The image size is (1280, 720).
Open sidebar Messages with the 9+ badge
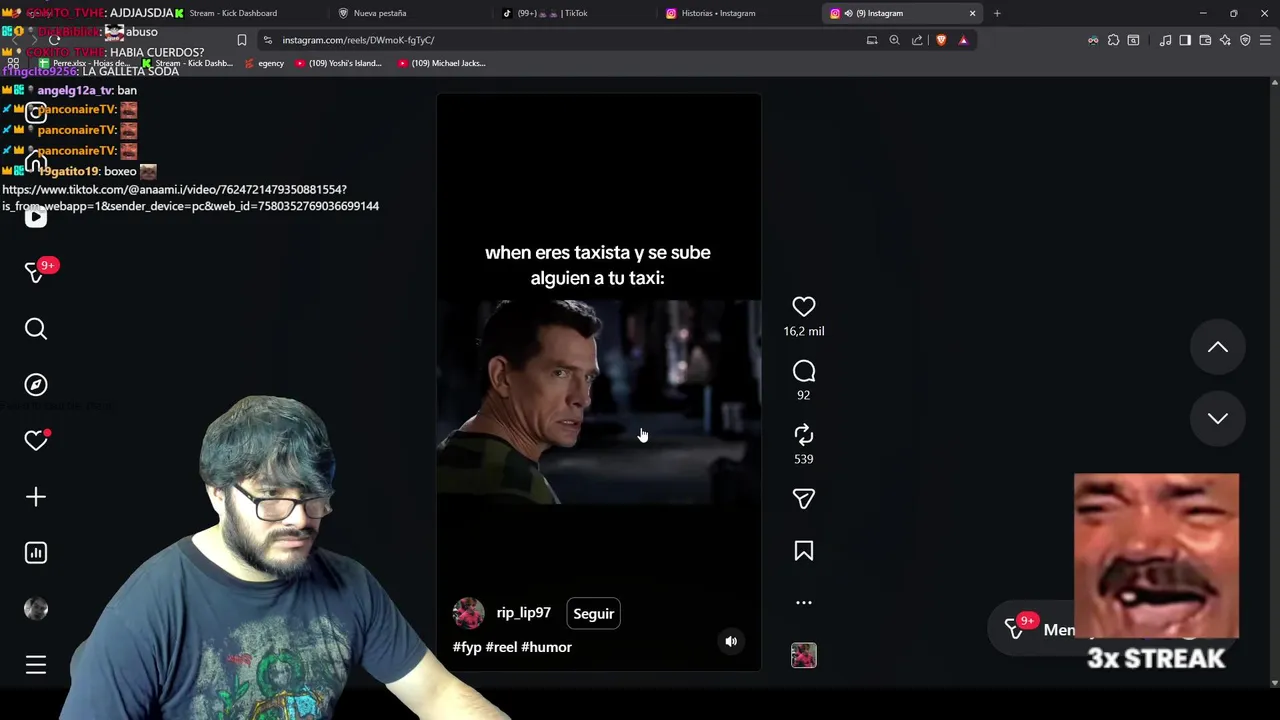tap(38, 271)
